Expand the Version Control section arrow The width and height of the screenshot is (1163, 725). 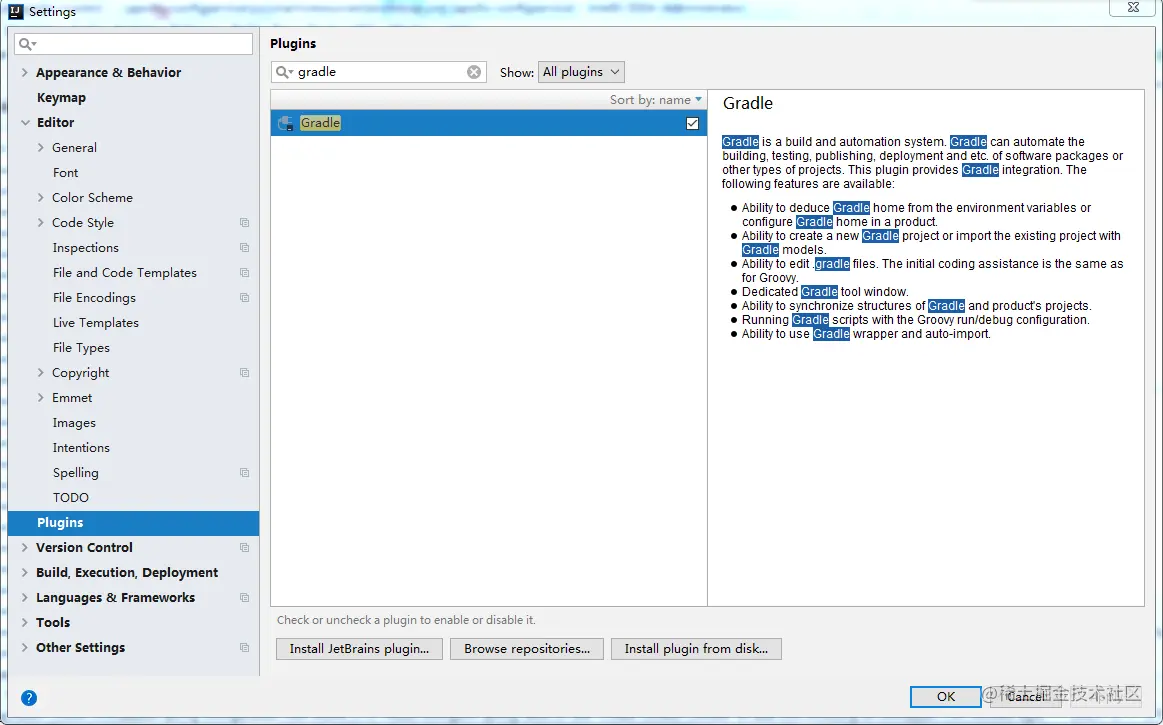(24, 548)
